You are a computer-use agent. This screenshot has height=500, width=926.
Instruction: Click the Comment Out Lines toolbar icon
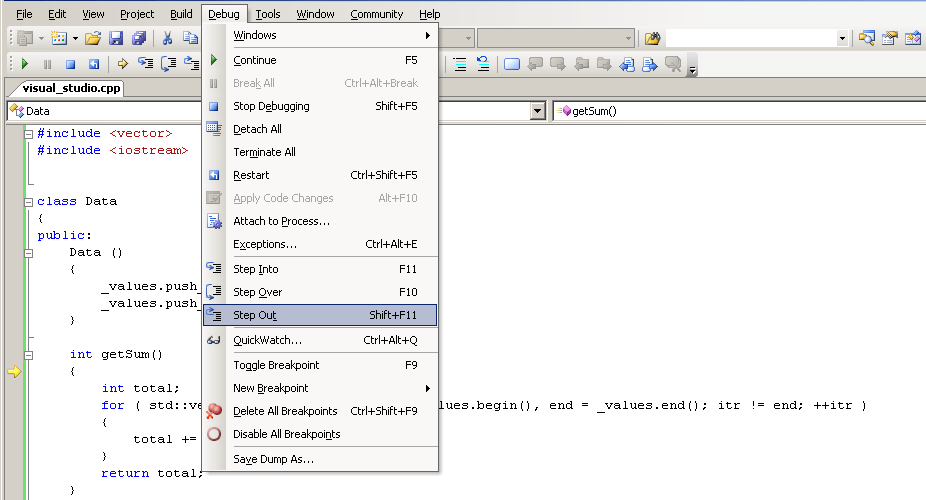(x=460, y=64)
